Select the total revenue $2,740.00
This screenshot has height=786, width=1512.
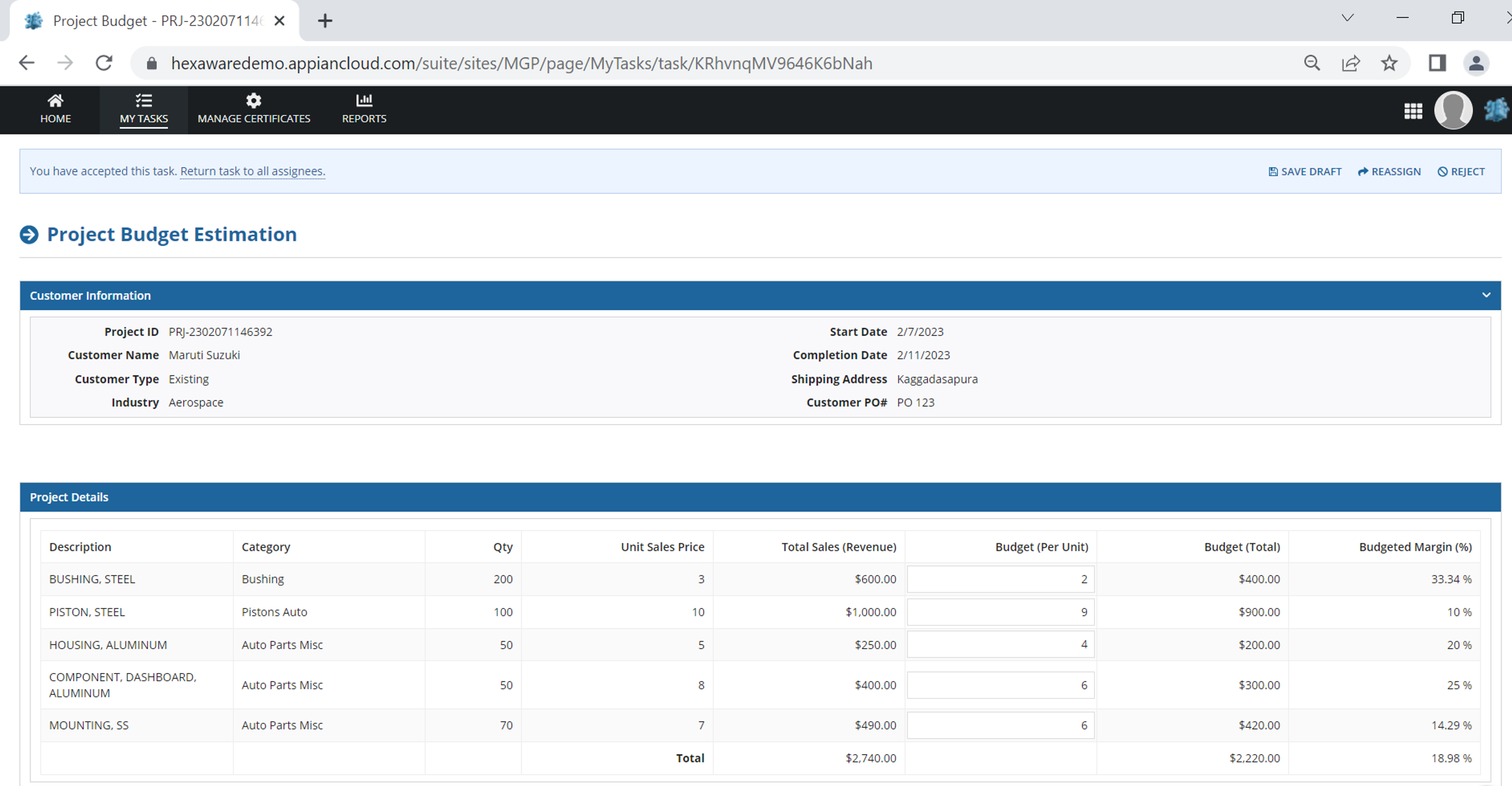871,758
